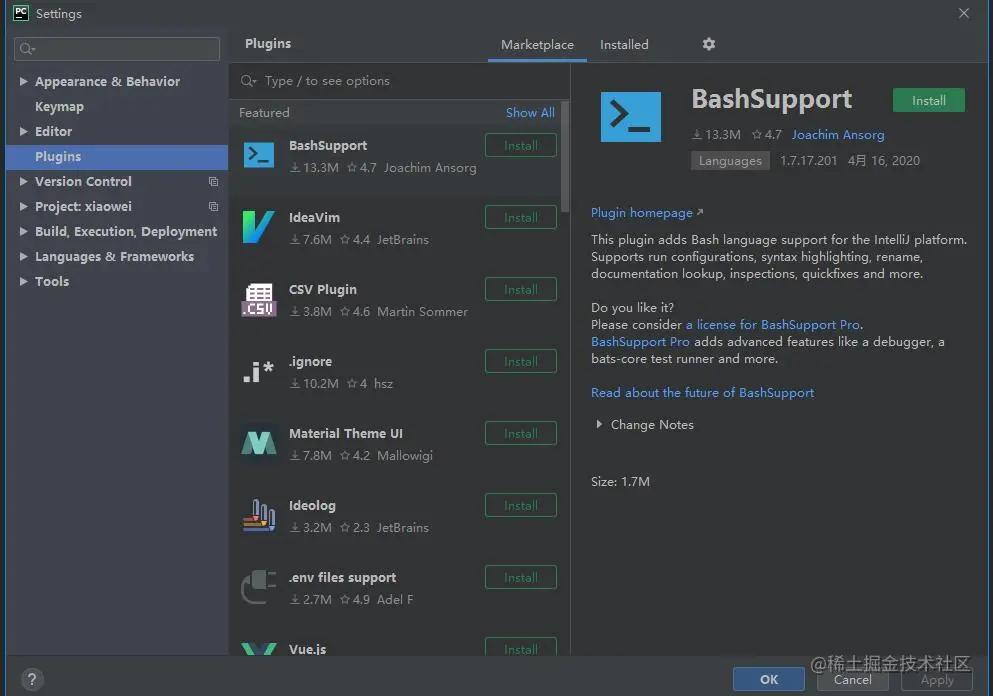Select Keymap in the settings tree
Screen dimensions: 993x696
pos(59,106)
